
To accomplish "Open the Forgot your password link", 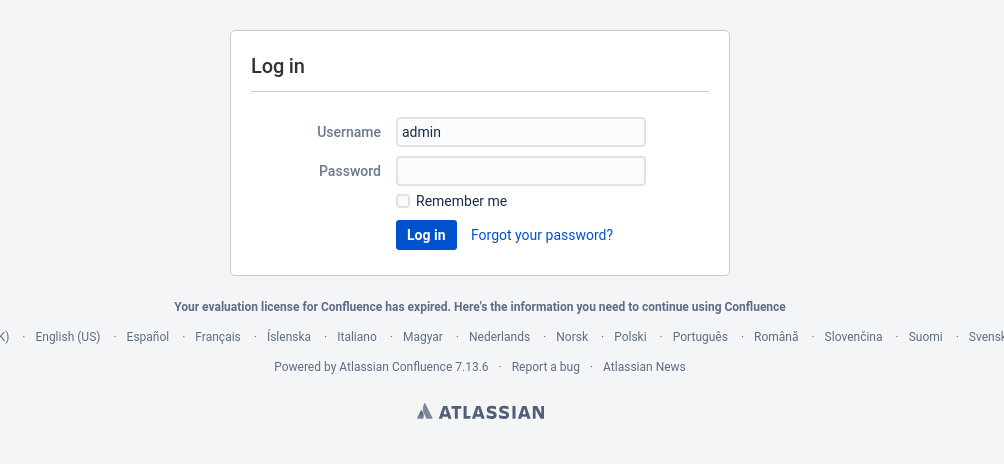I will 542,235.
